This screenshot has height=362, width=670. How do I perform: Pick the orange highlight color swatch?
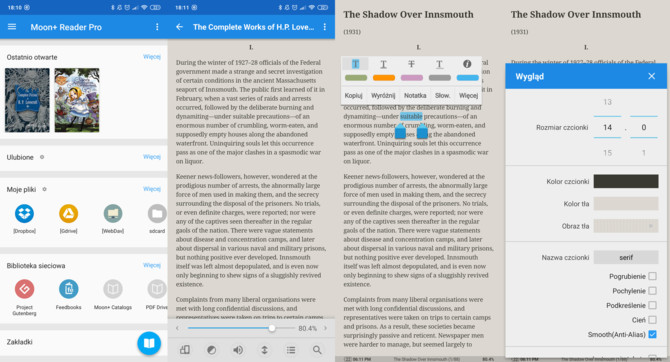pos(384,78)
